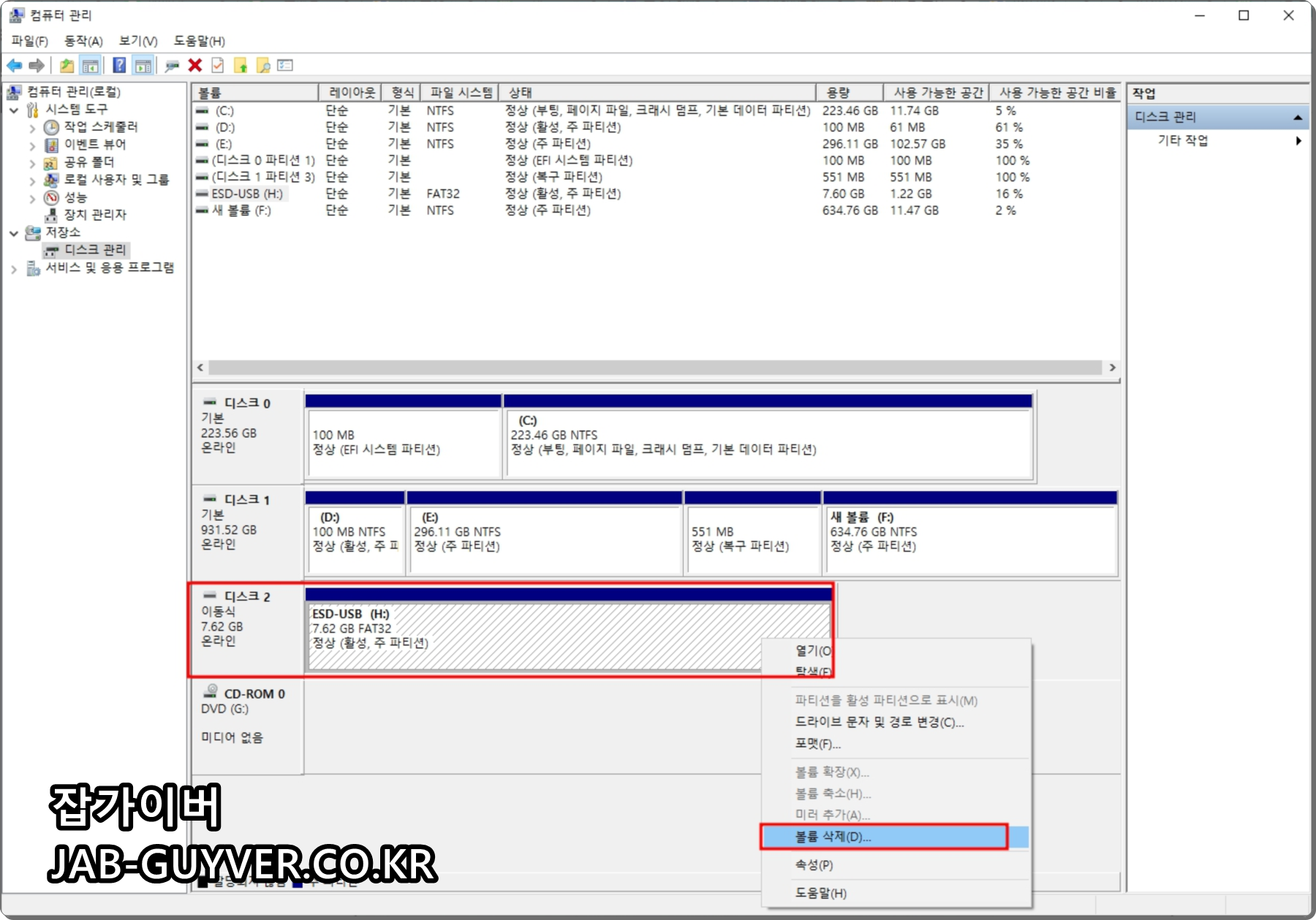Click the Forward navigation arrow in toolbar
The height and width of the screenshot is (920, 1316).
tap(36, 65)
